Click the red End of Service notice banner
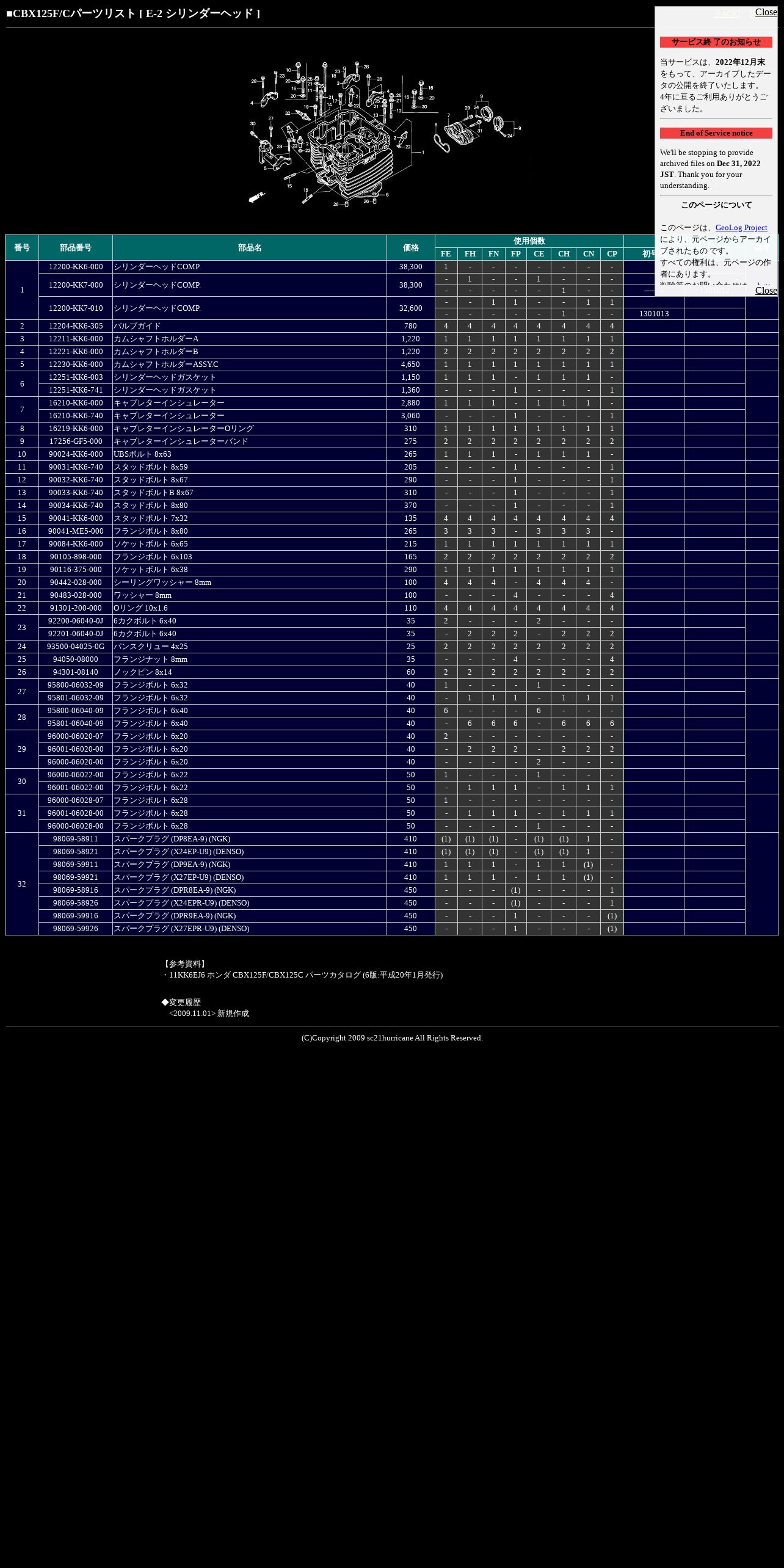Image resolution: width=784 pixels, height=1568 pixels. (716, 133)
